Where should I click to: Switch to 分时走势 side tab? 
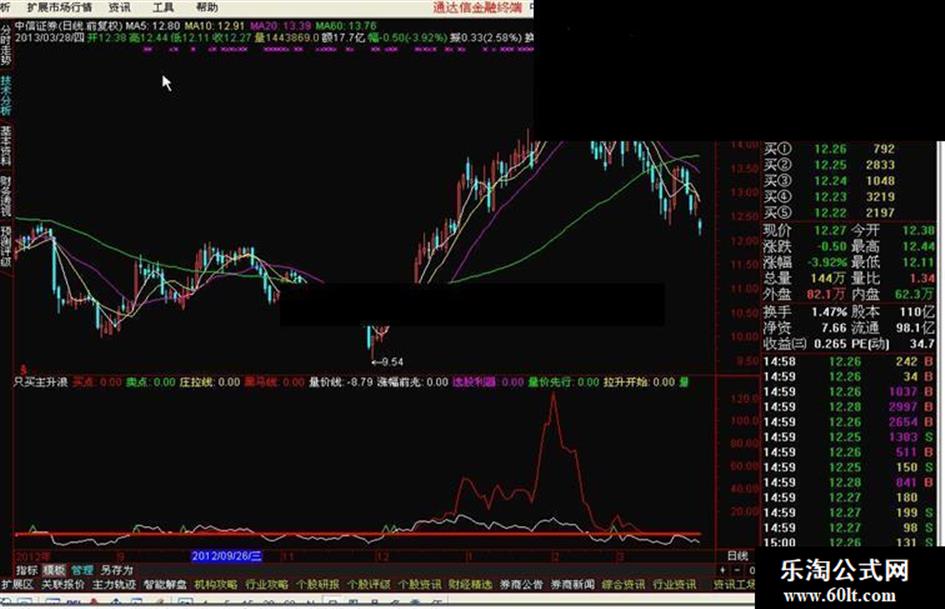[5, 45]
